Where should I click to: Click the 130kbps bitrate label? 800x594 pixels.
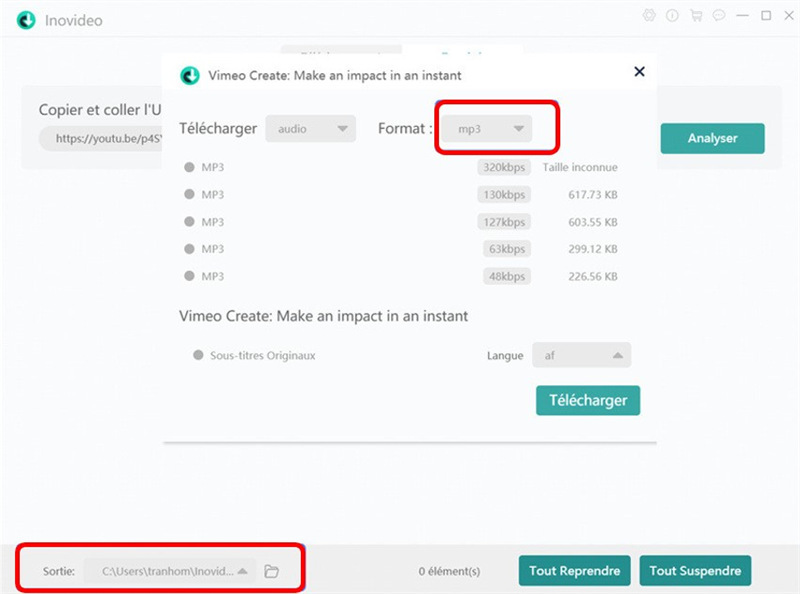tap(504, 194)
